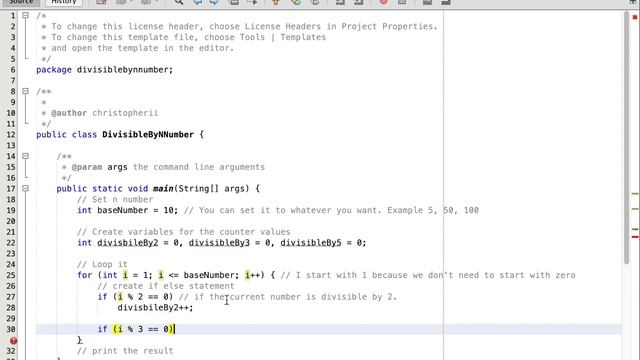The height and width of the screenshot is (360, 640).
Task: Click the package name 'divisiblebynnumber'
Action: click(122, 70)
